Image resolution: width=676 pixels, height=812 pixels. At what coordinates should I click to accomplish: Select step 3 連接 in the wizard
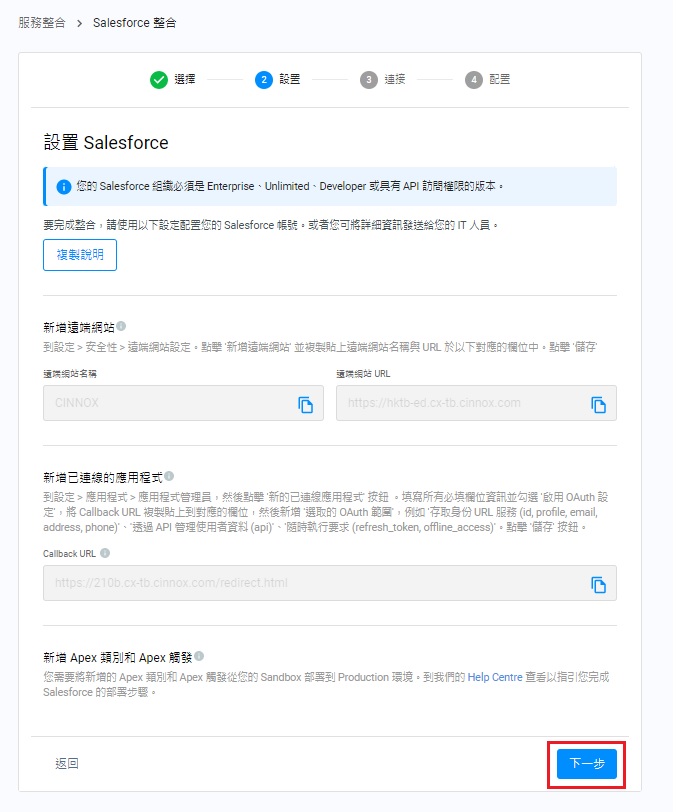(383, 80)
